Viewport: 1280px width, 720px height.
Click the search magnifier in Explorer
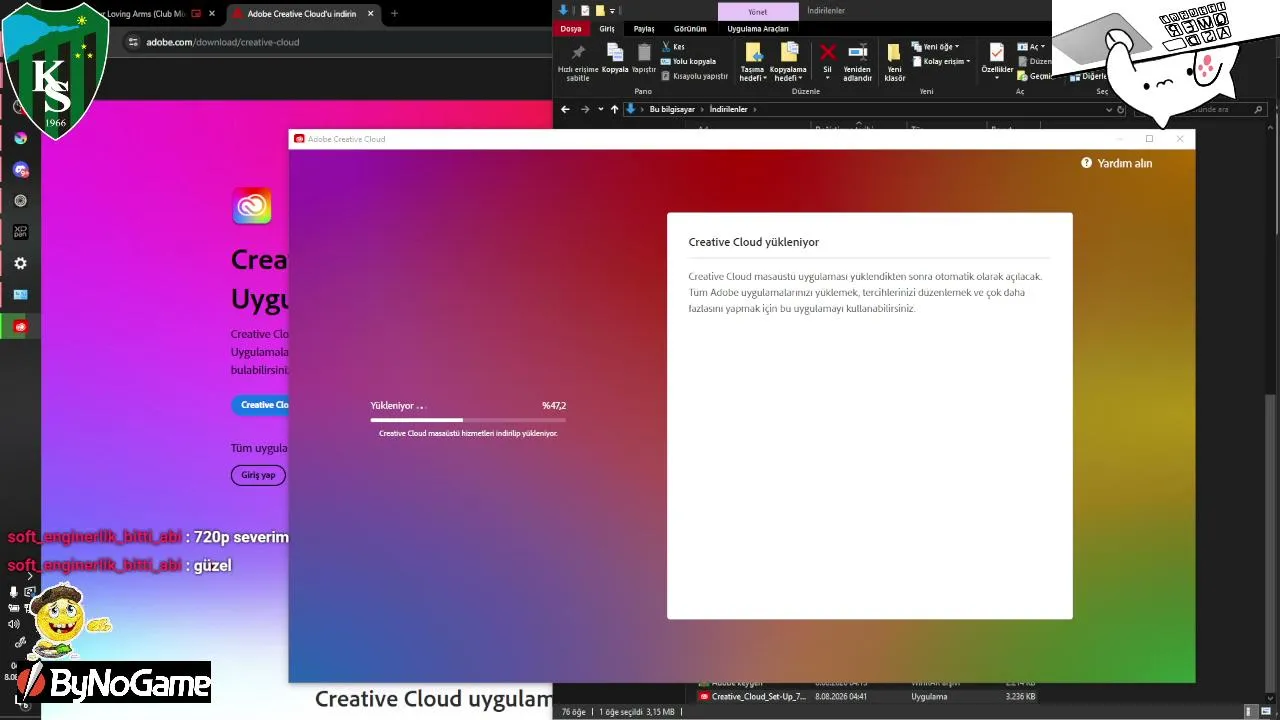(1258, 109)
